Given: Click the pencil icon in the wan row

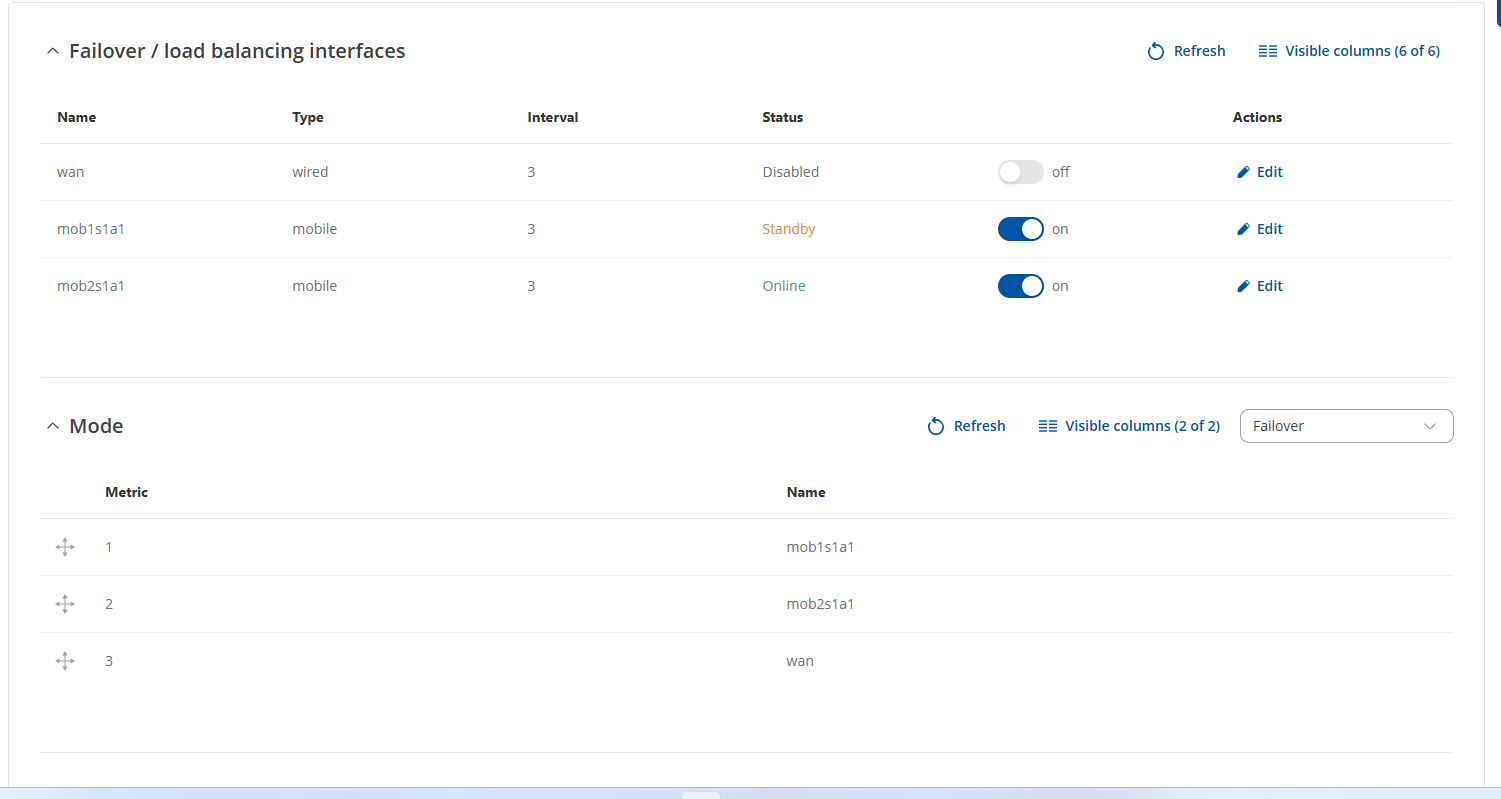Looking at the screenshot, I should [x=1243, y=172].
